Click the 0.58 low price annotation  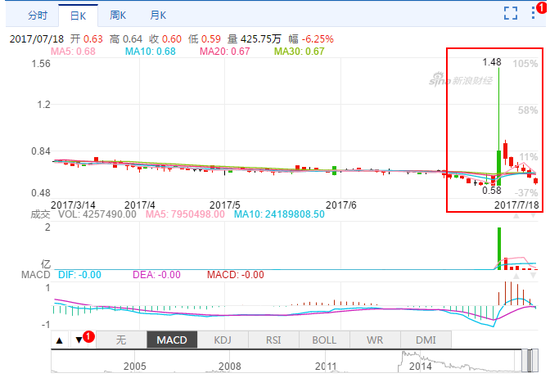coord(491,190)
